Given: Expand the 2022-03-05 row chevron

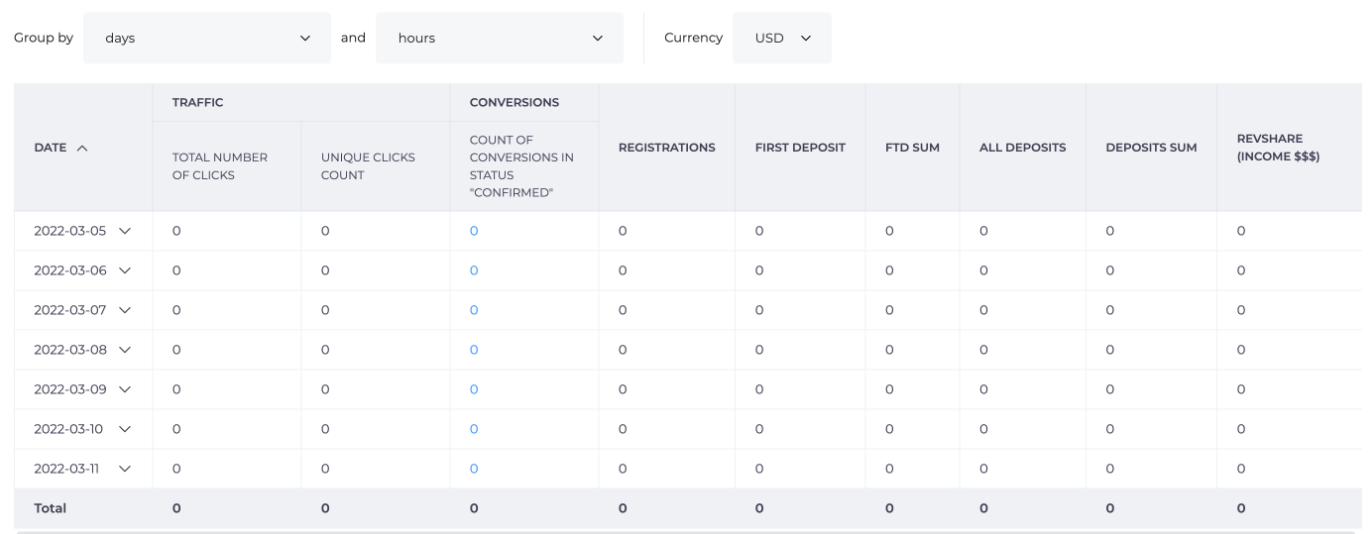Looking at the screenshot, I should tap(125, 231).
